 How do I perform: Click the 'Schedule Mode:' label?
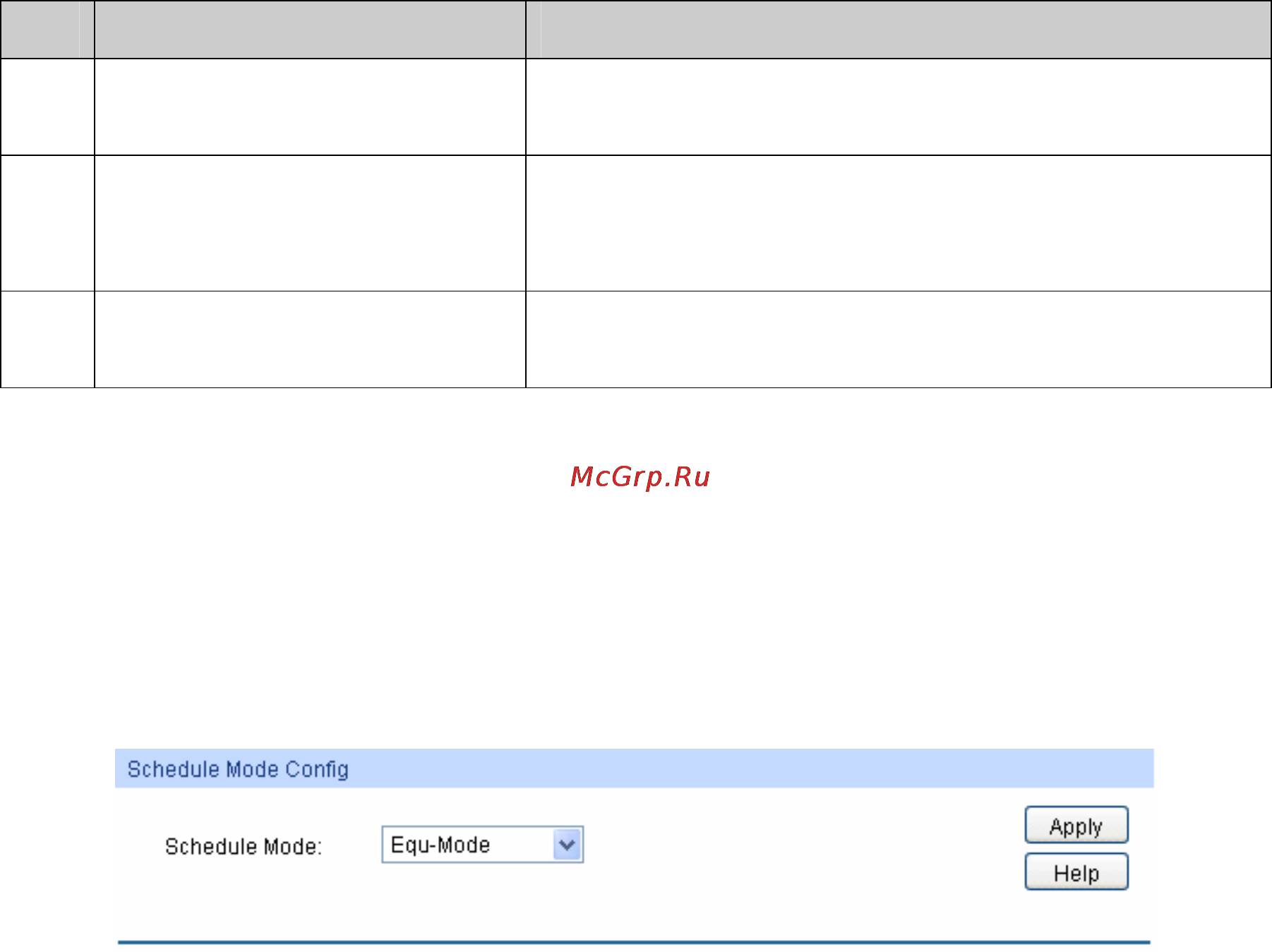243,846
